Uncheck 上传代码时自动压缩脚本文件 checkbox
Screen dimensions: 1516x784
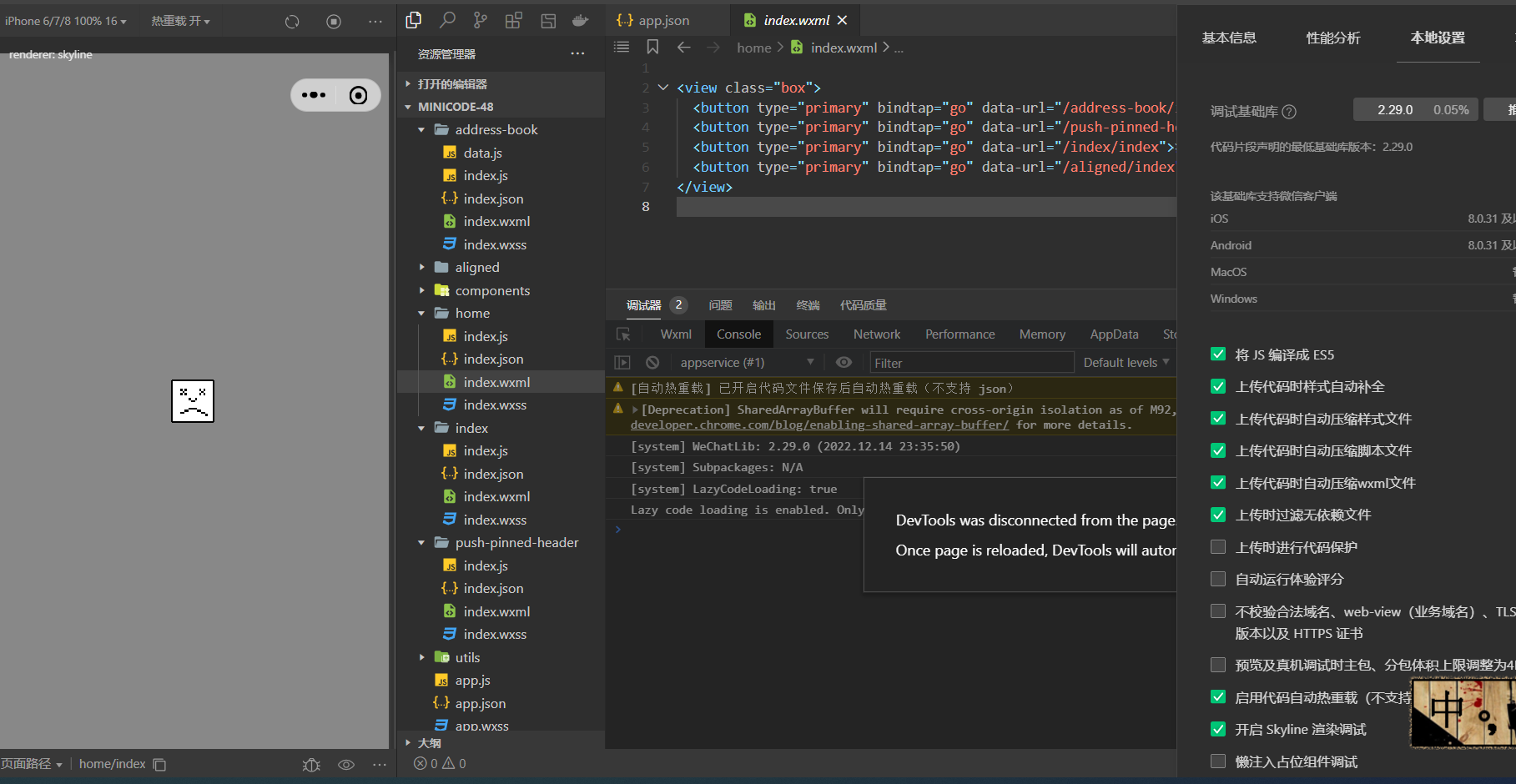point(1218,450)
